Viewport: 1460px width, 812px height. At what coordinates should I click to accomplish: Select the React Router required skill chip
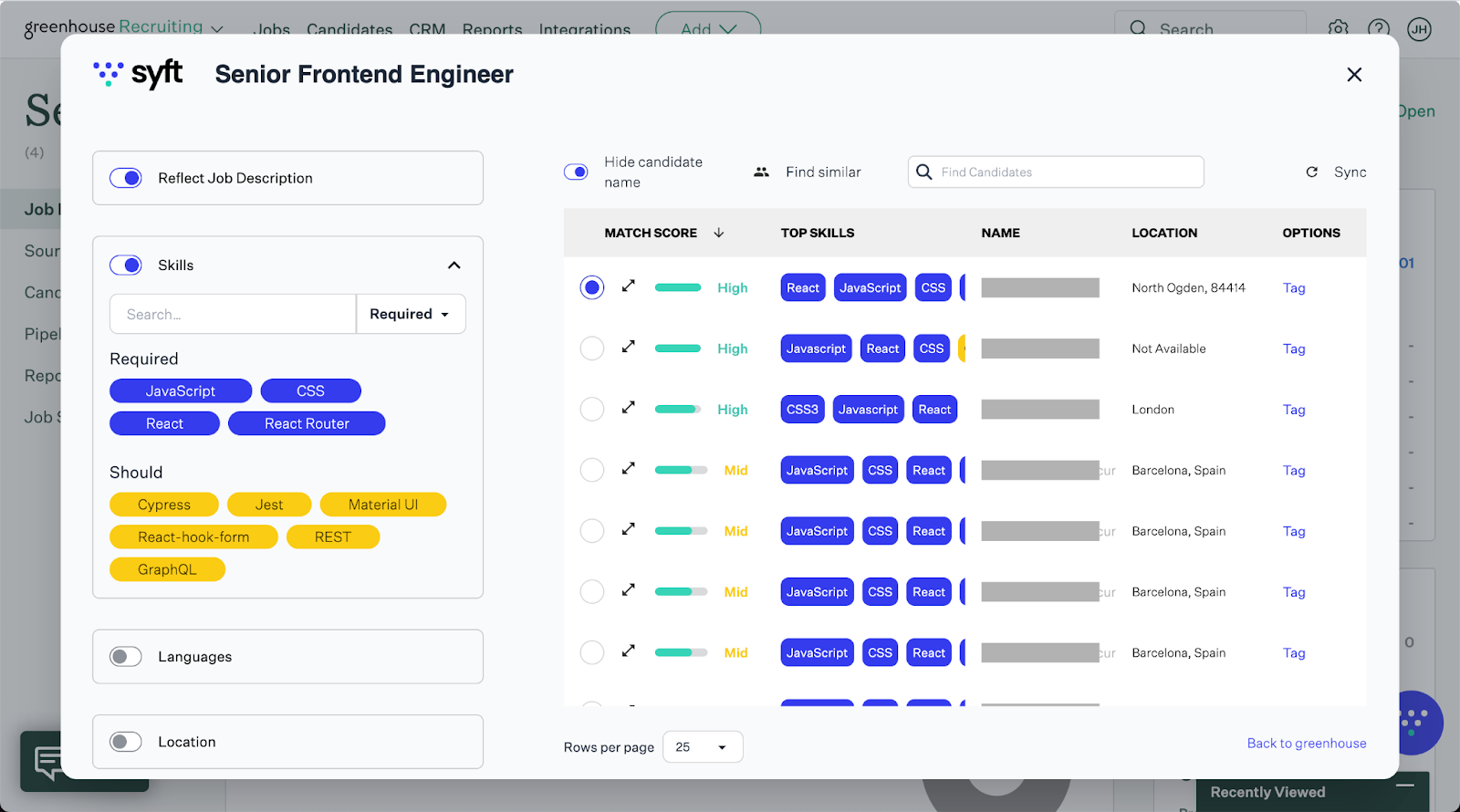(307, 423)
